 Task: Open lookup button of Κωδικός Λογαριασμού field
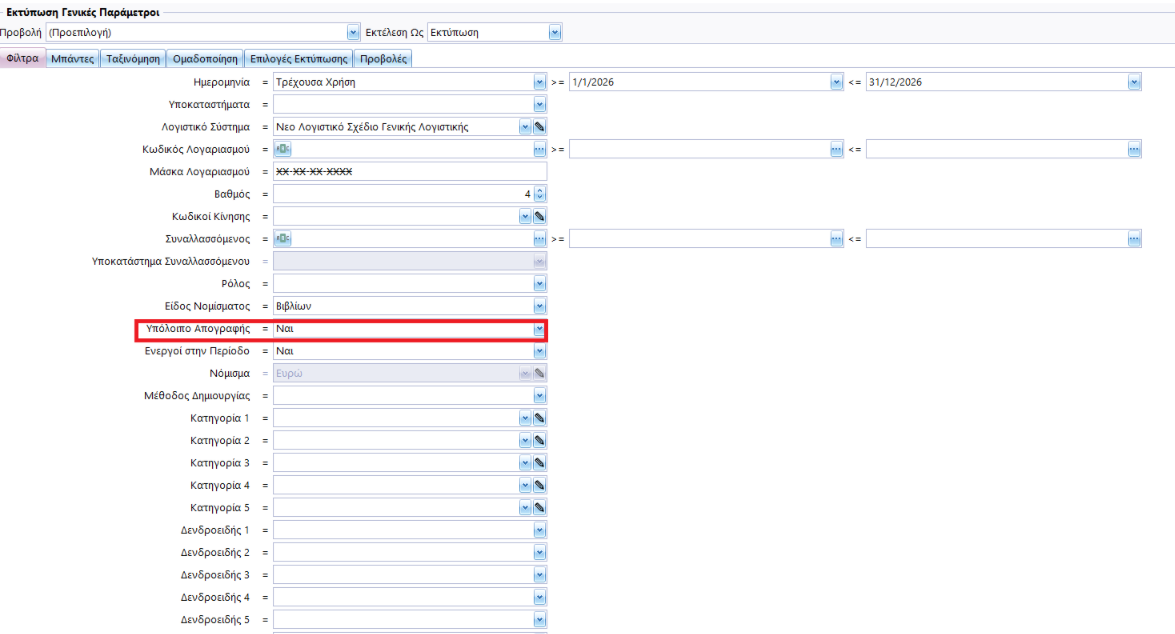pyautogui.click(x=540, y=149)
